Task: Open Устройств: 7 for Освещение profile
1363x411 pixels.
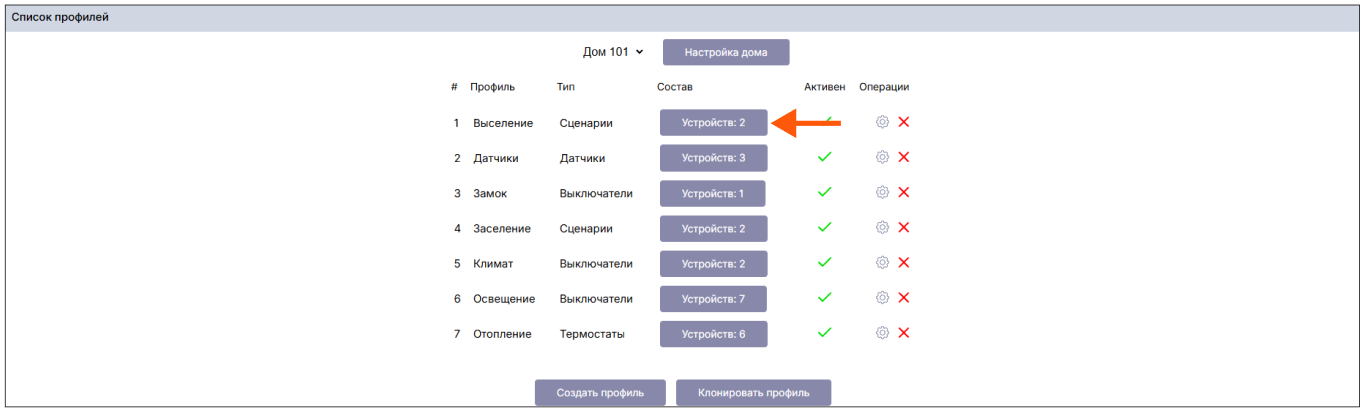Action: (x=713, y=298)
